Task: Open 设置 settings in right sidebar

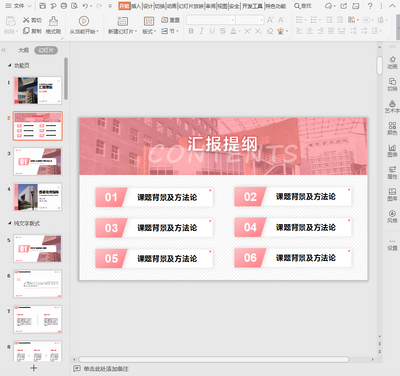Action: [x=392, y=245]
